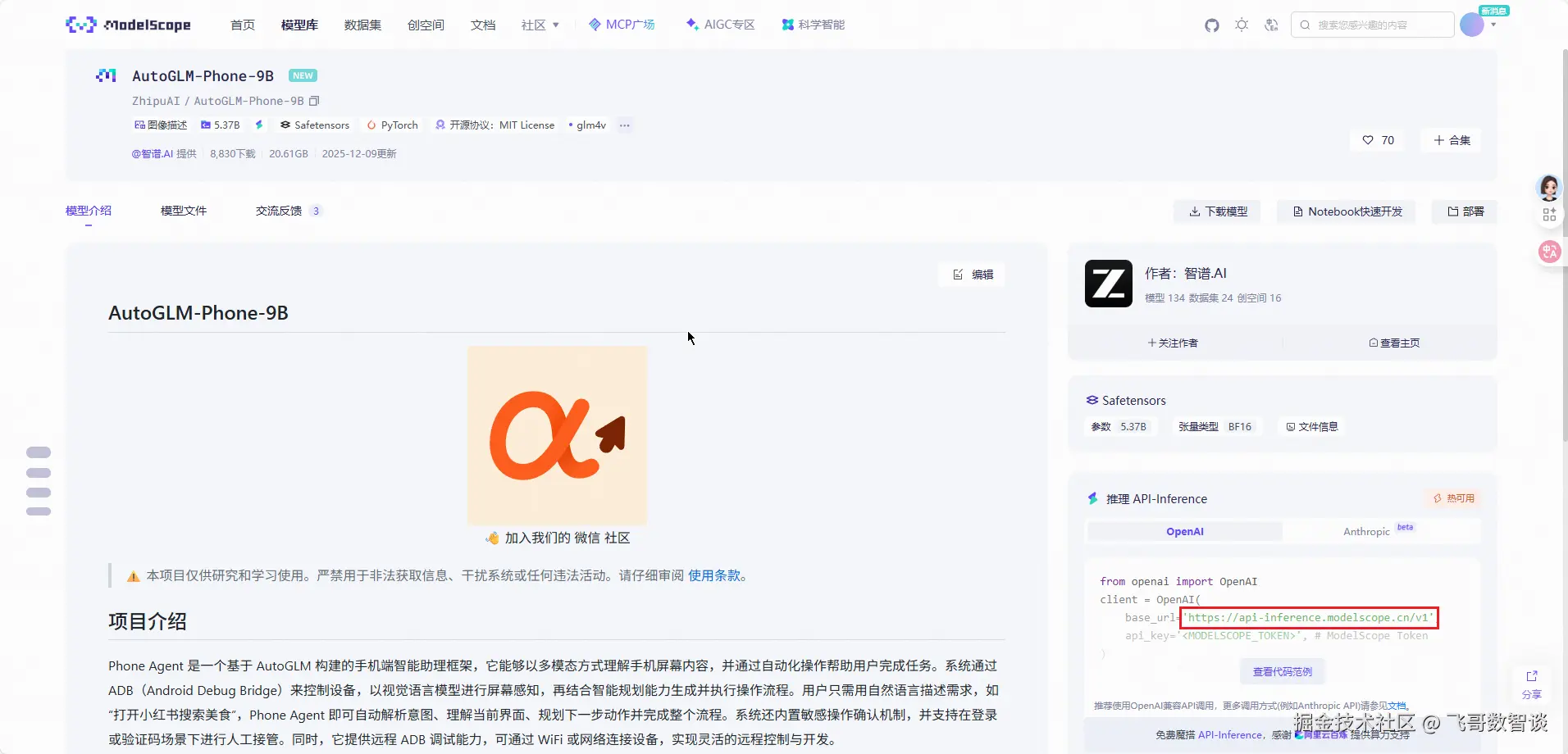Screen dimensions: 1568x754
Task: Like the model with heart button
Action: [x=1379, y=140]
